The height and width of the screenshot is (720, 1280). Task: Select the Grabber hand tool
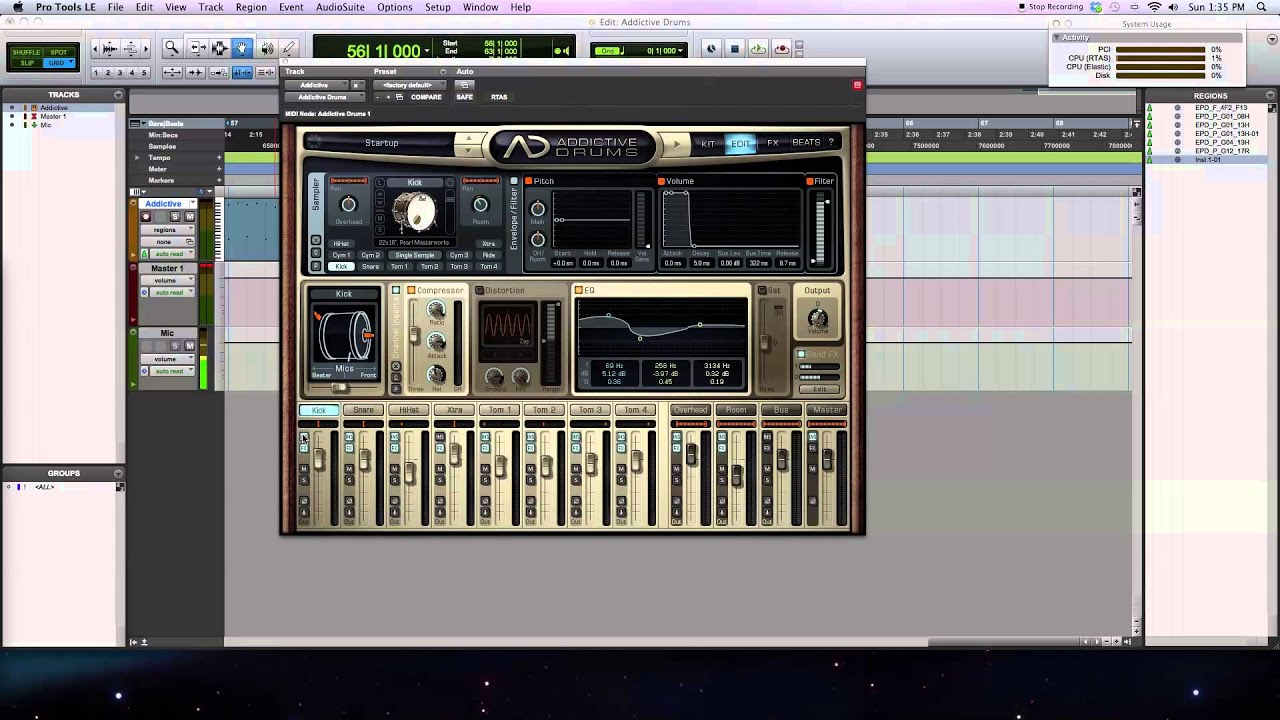(241, 48)
